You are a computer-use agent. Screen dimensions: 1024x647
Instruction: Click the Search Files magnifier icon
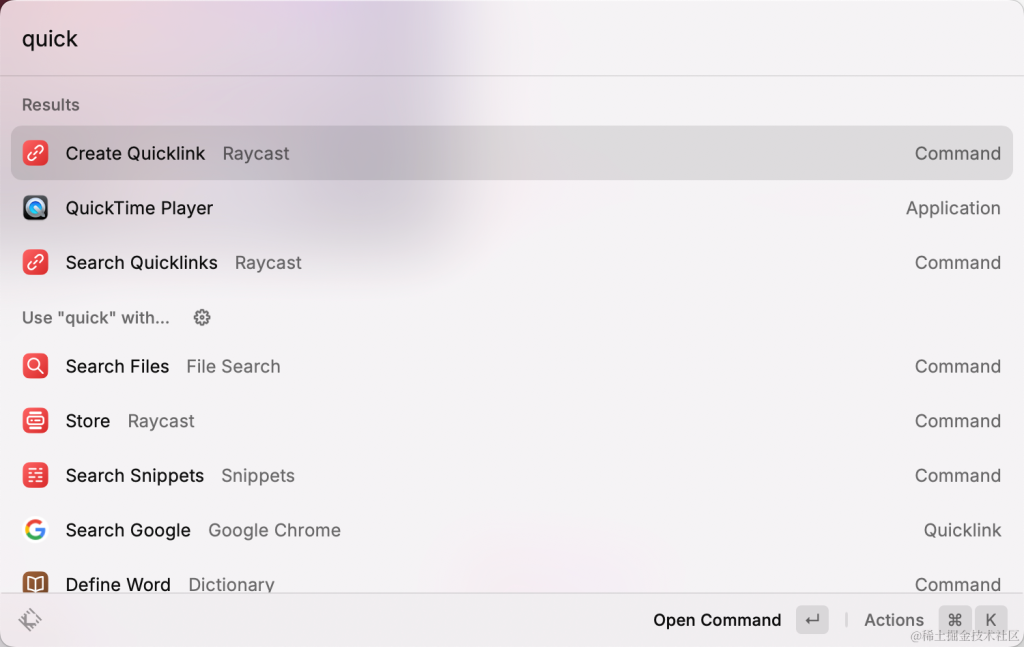(x=35, y=366)
